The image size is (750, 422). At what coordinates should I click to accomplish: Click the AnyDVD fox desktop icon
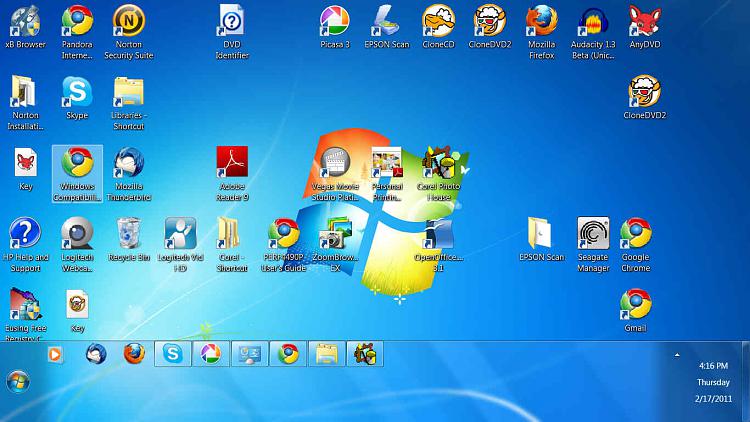pos(644,21)
